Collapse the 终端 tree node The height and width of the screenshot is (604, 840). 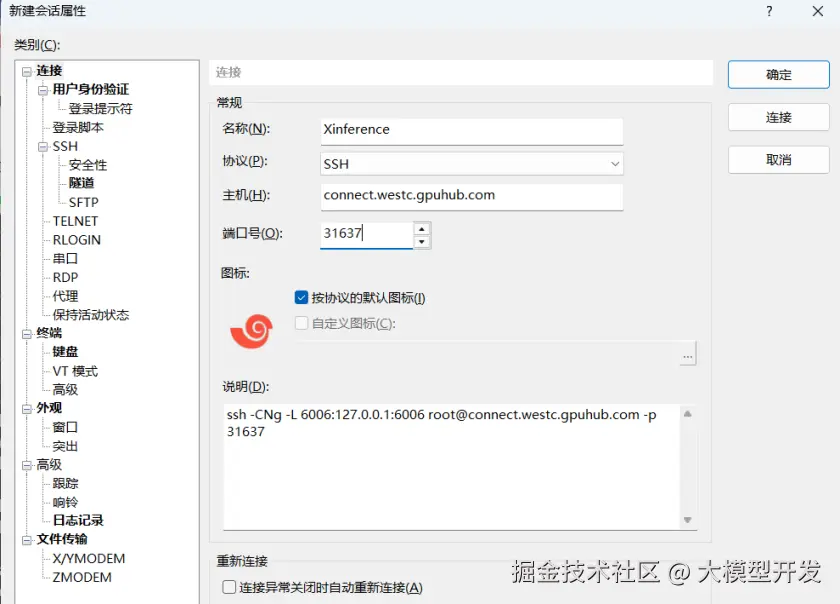click(26, 334)
